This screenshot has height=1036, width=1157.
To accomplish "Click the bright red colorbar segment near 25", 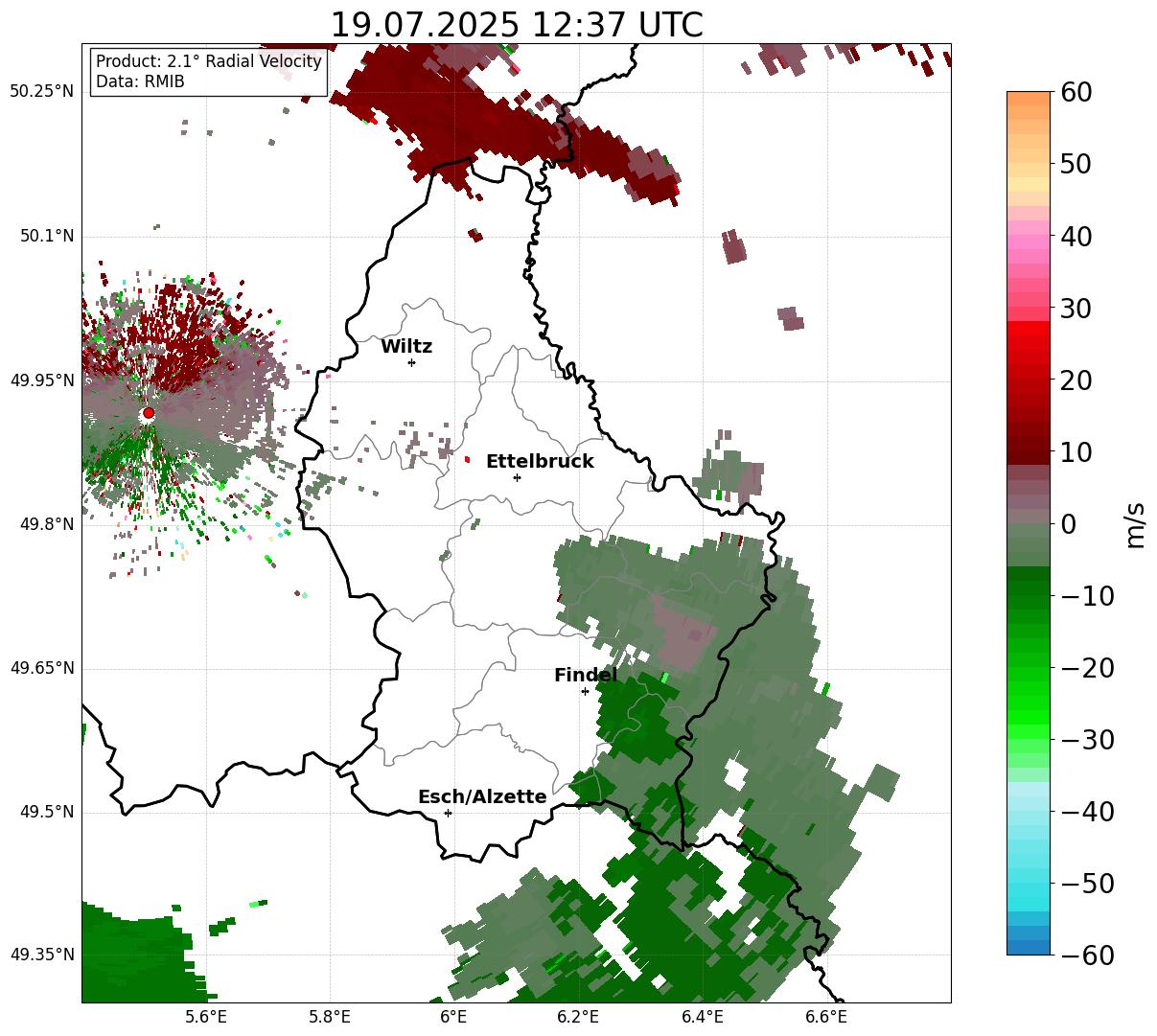I will [x=1029, y=345].
